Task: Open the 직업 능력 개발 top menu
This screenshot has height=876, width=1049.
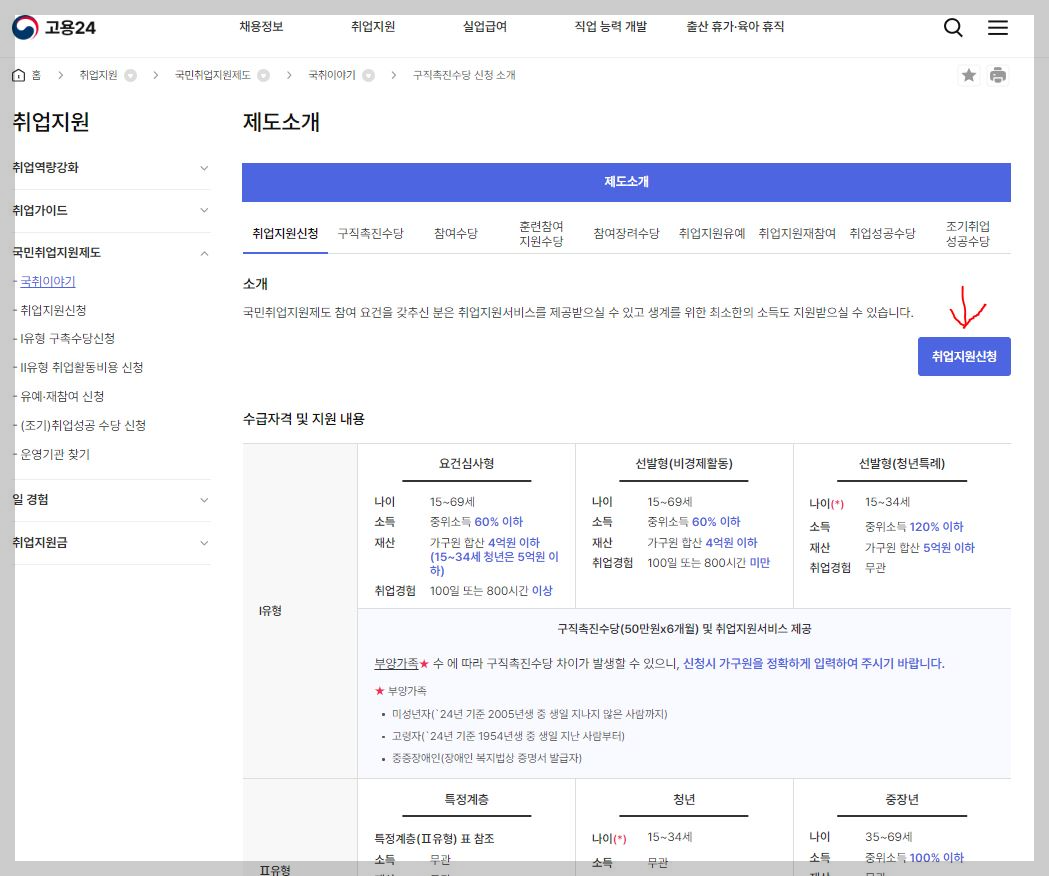Action: pos(610,27)
